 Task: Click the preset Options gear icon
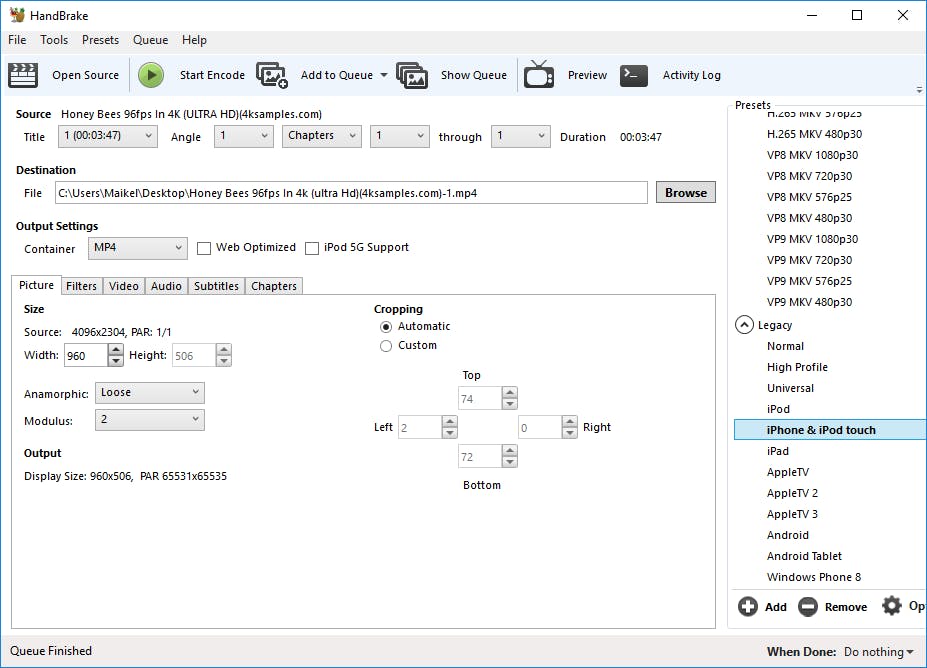(x=892, y=606)
